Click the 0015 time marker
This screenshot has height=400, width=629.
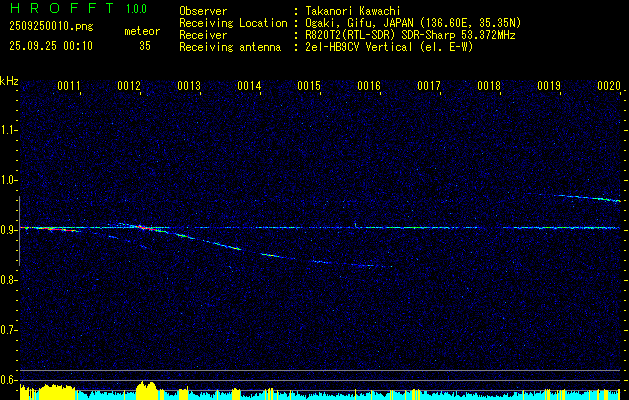(309, 87)
